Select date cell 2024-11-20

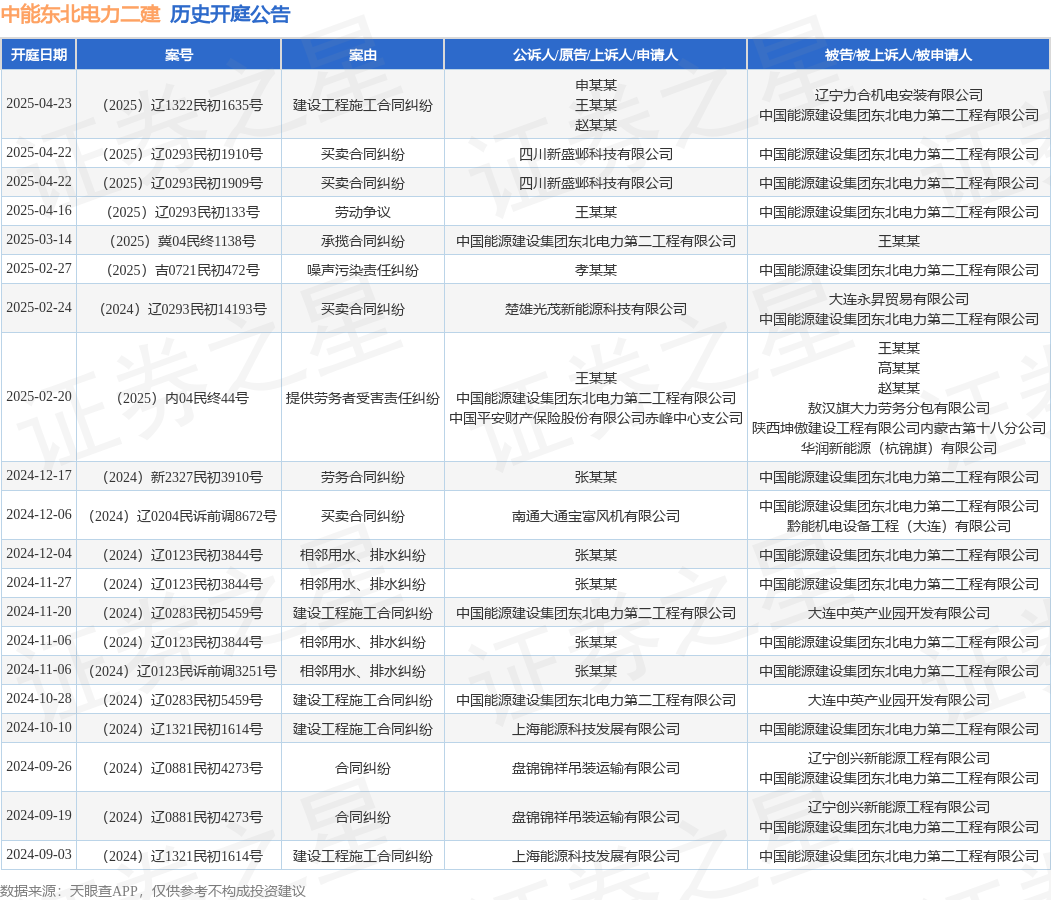tap(39, 611)
